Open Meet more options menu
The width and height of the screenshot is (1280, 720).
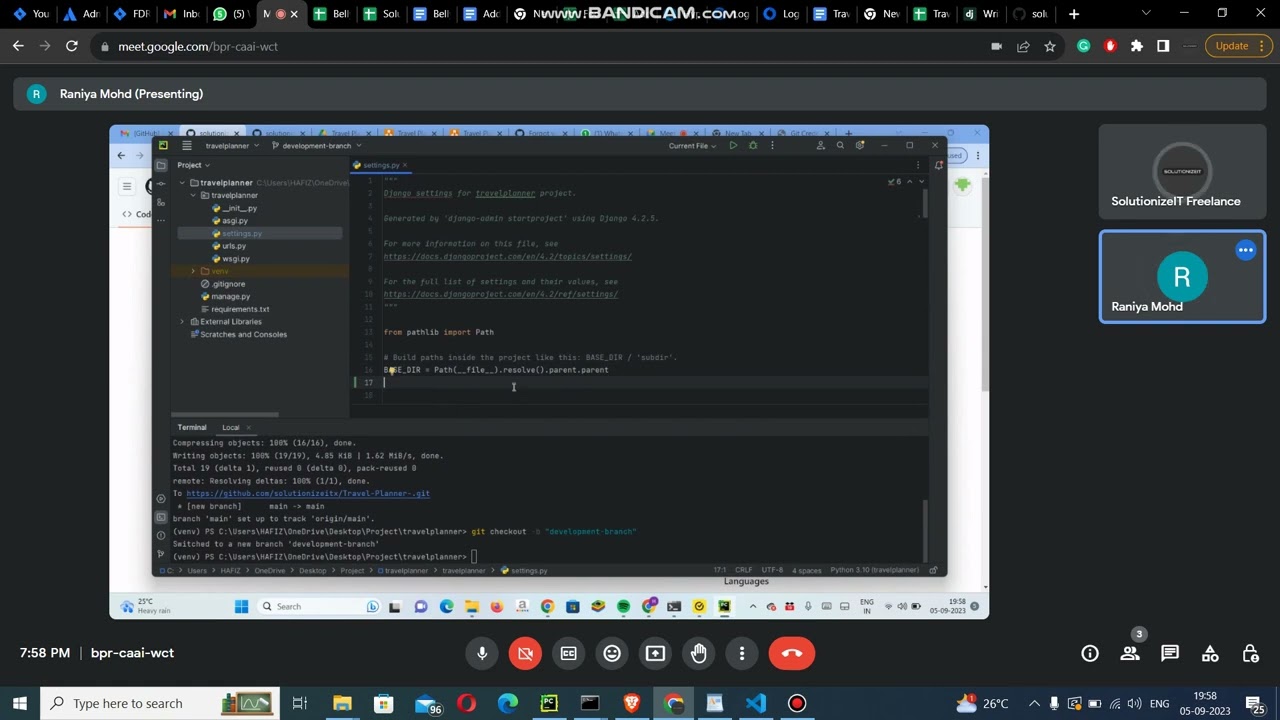[742, 653]
